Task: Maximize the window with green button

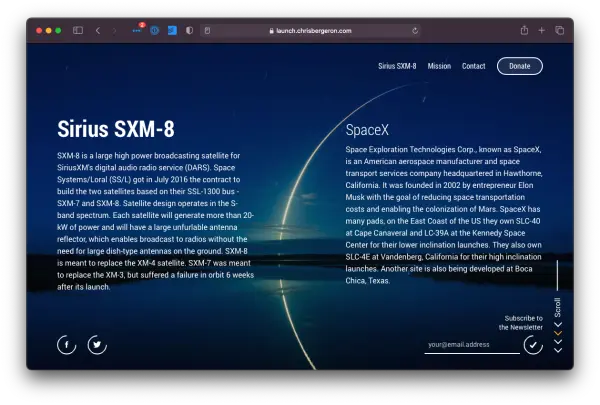Action: point(58,31)
